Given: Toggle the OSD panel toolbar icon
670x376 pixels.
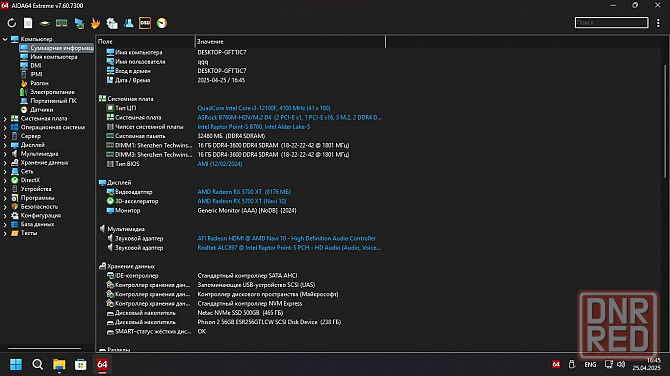Looking at the screenshot, I should [x=145, y=23].
